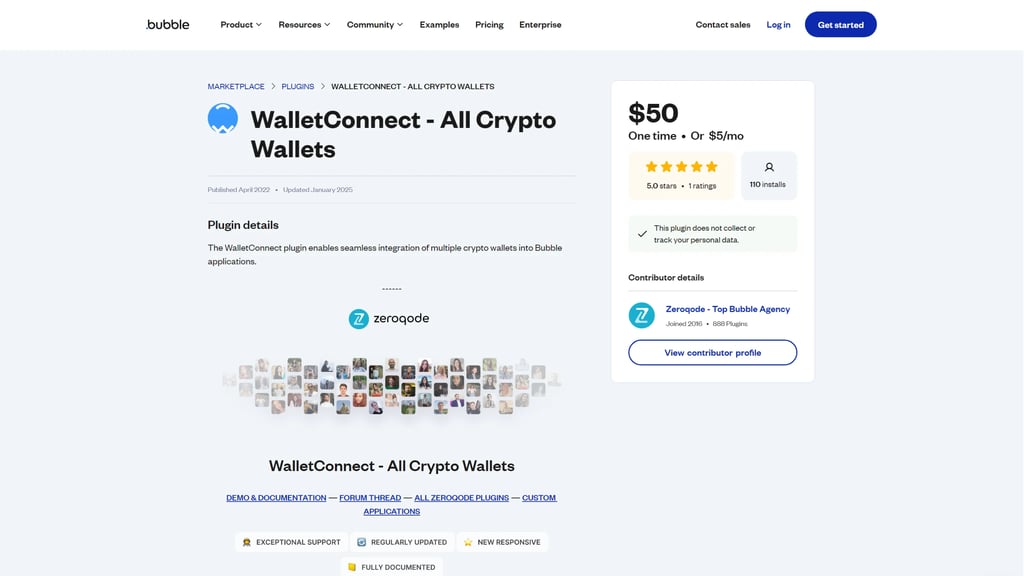The height and width of the screenshot is (576, 1024).
Task: Click the five-star rating icons
Action: click(681, 167)
